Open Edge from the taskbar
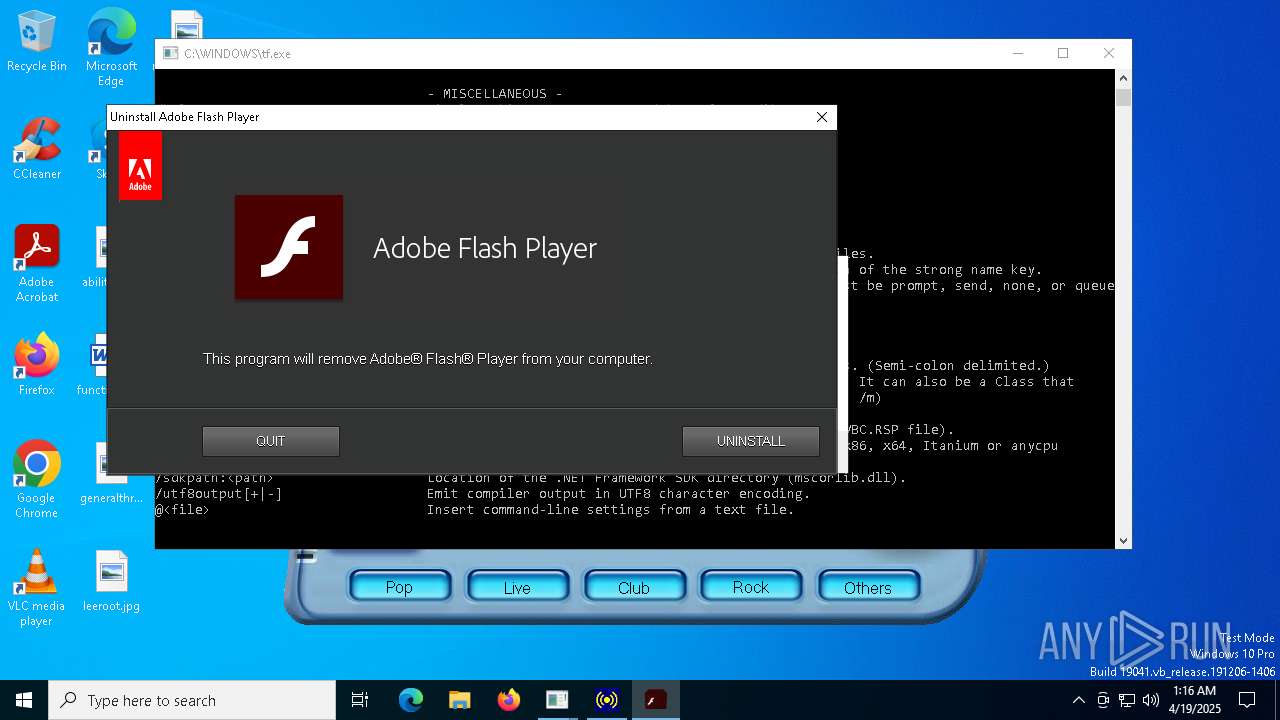 tap(411, 700)
